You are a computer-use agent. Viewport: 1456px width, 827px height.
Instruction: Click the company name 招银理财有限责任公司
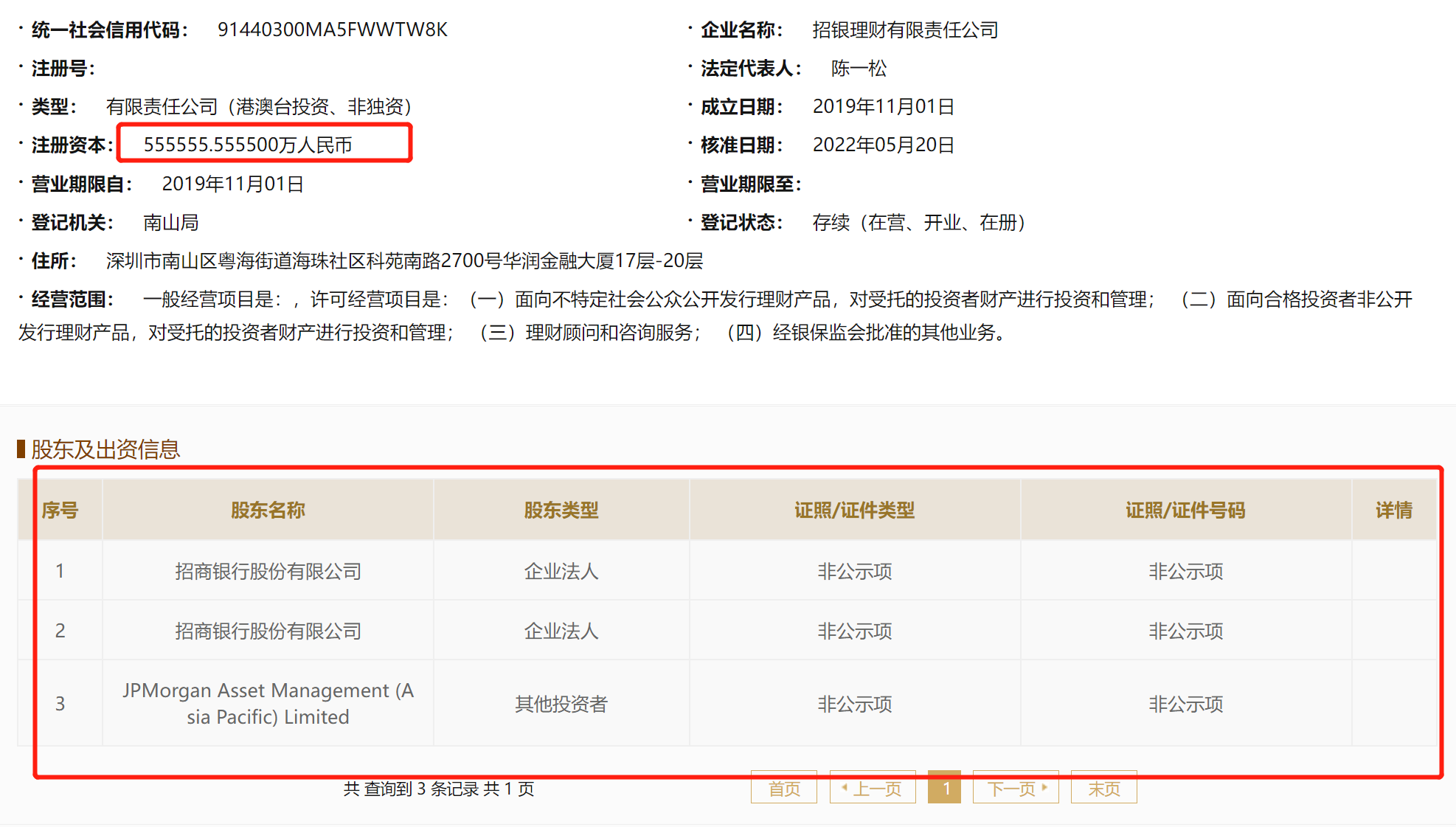coord(905,30)
